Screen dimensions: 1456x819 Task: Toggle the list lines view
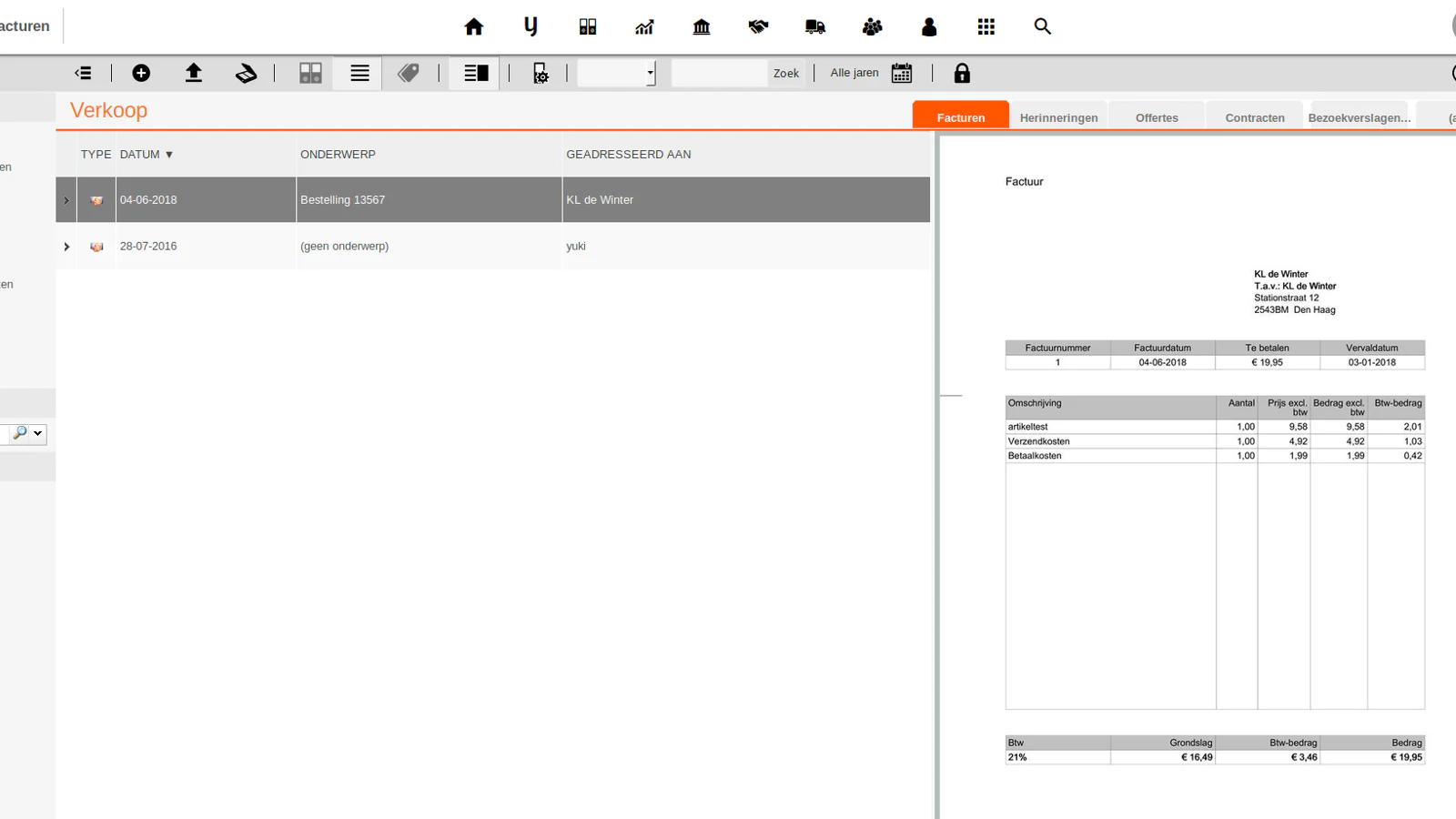(360, 73)
